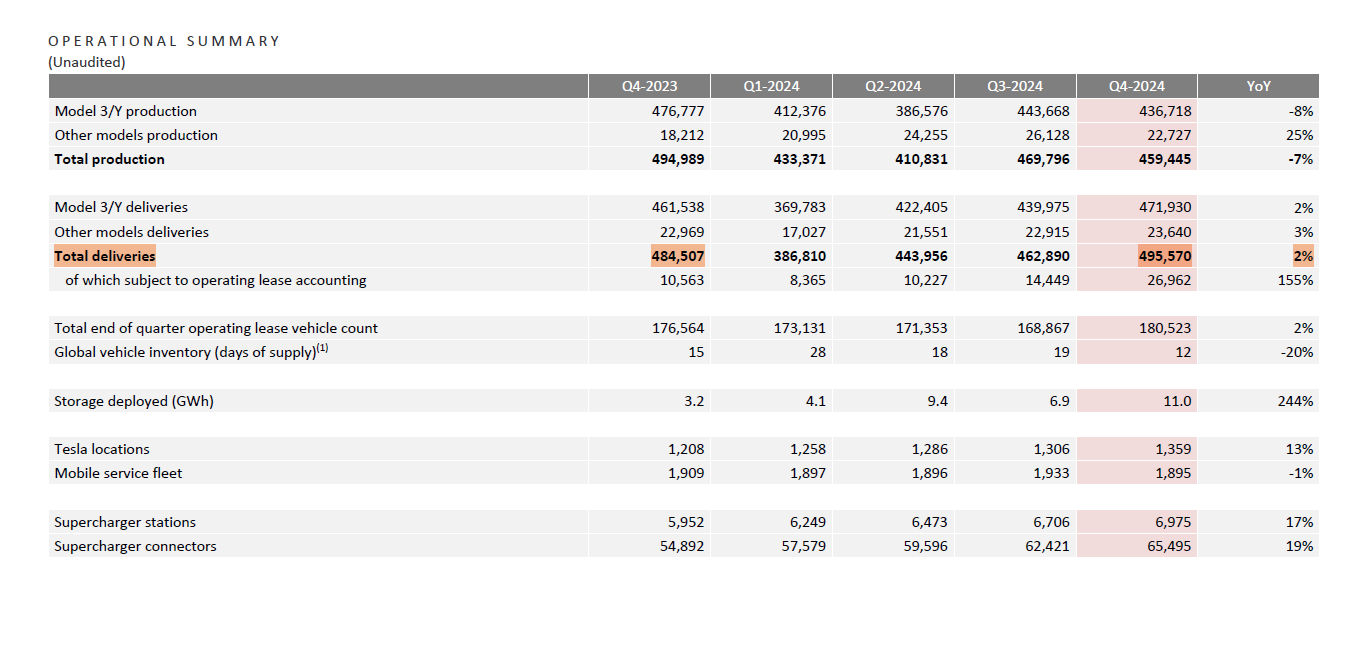
Task: Click the value 176,564
Action: coord(678,328)
